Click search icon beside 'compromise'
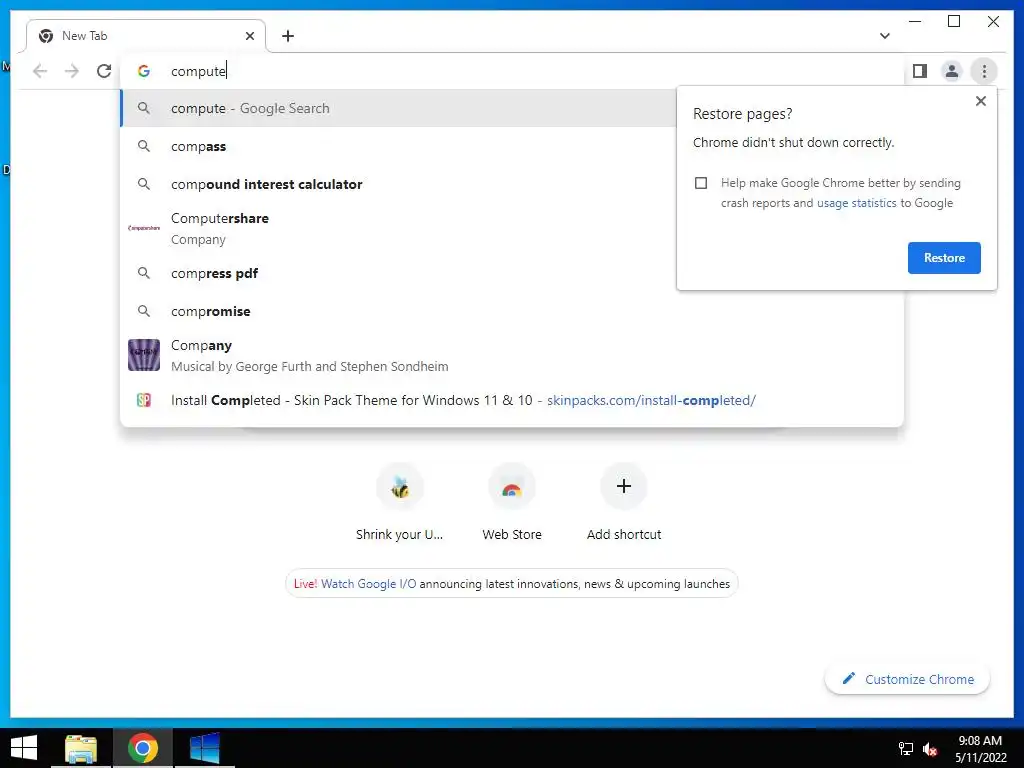The width and height of the screenshot is (1024, 768). tap(144, 311)
